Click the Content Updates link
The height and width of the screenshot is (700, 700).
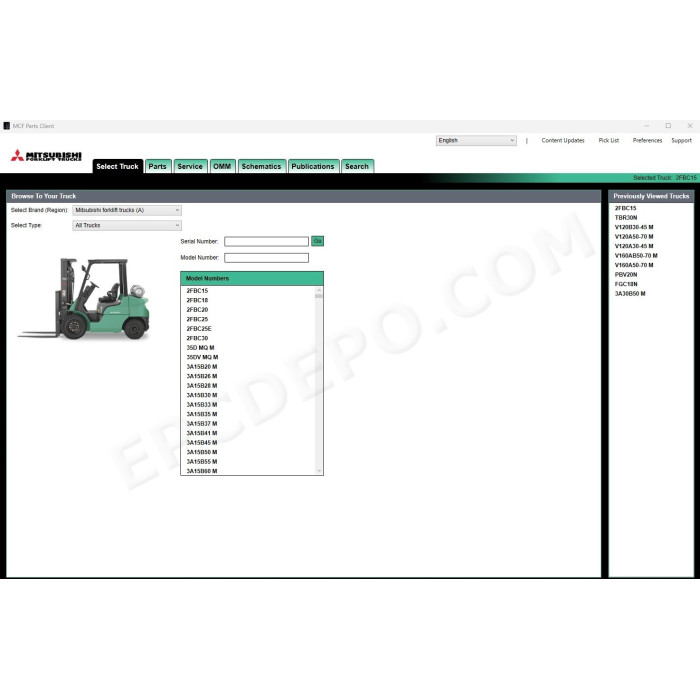[563, 140]
